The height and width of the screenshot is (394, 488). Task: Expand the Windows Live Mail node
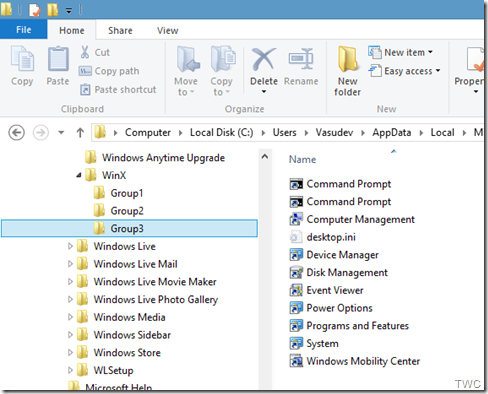click(x=70, y=264)
